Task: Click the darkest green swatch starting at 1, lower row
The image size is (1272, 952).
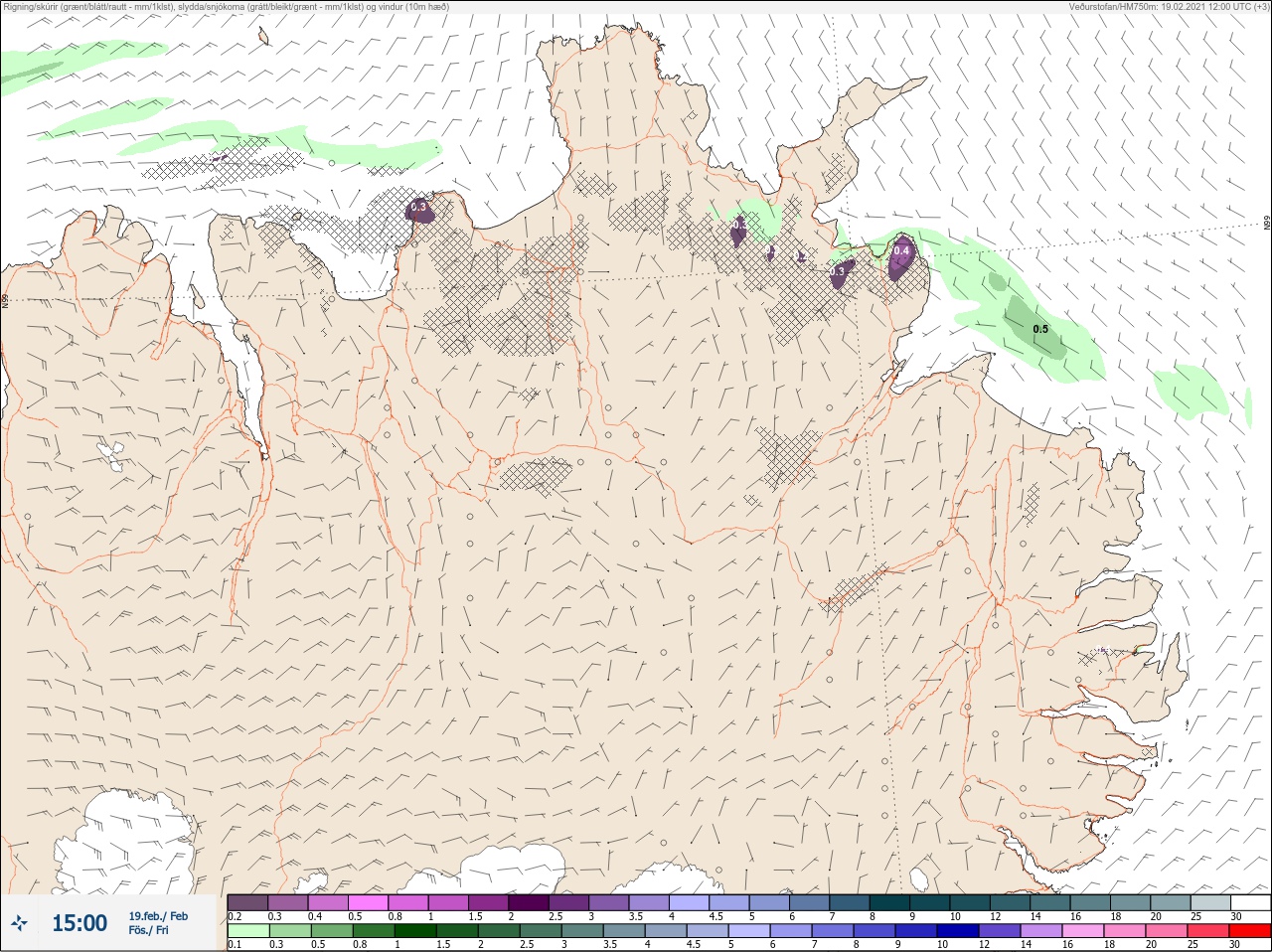Action: tap(415, 931)
